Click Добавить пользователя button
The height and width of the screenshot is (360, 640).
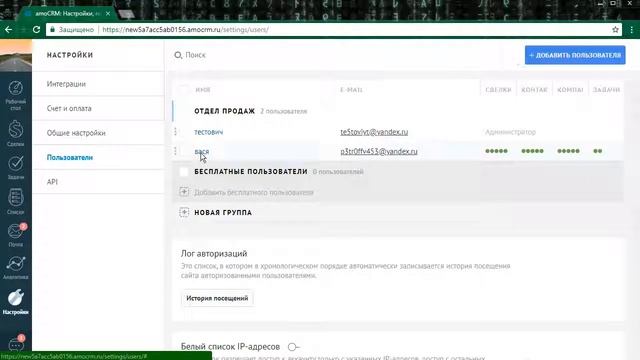coord(575,55)
